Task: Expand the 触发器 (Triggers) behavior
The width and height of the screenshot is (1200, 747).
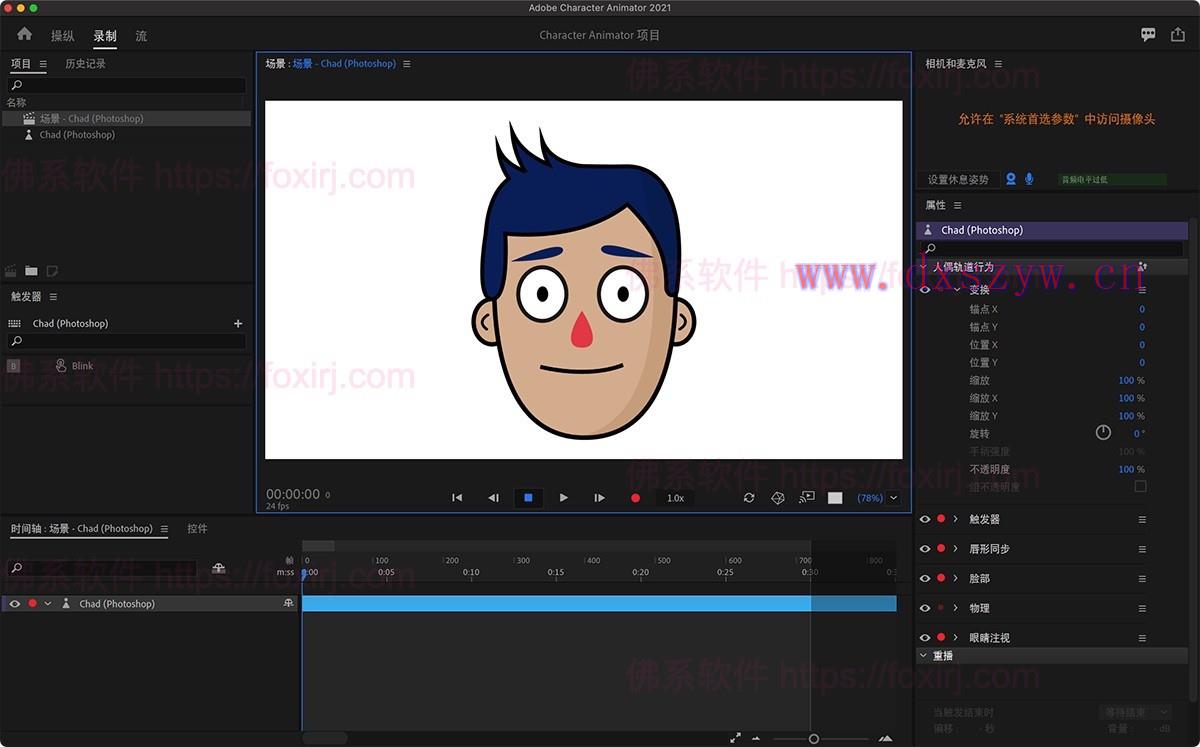Action: coord(956,520)
